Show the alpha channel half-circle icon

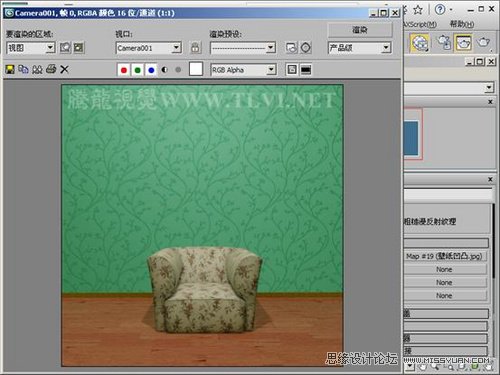(165, 70)
